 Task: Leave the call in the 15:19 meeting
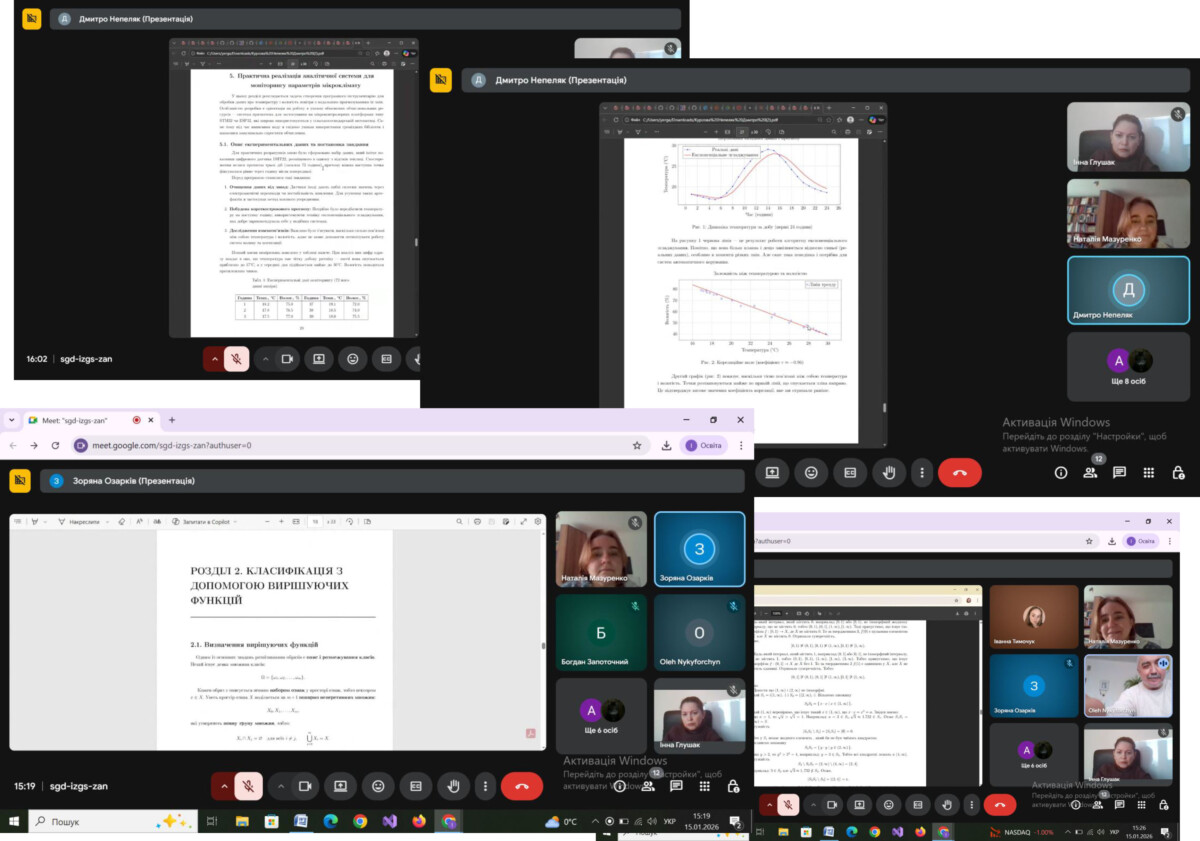[521, 786]
